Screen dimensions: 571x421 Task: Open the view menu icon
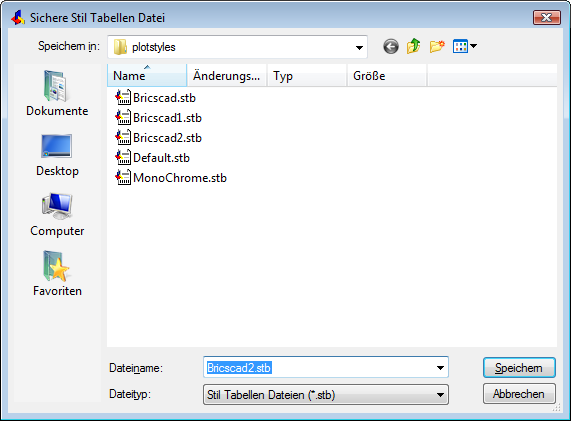click(465, 46)
